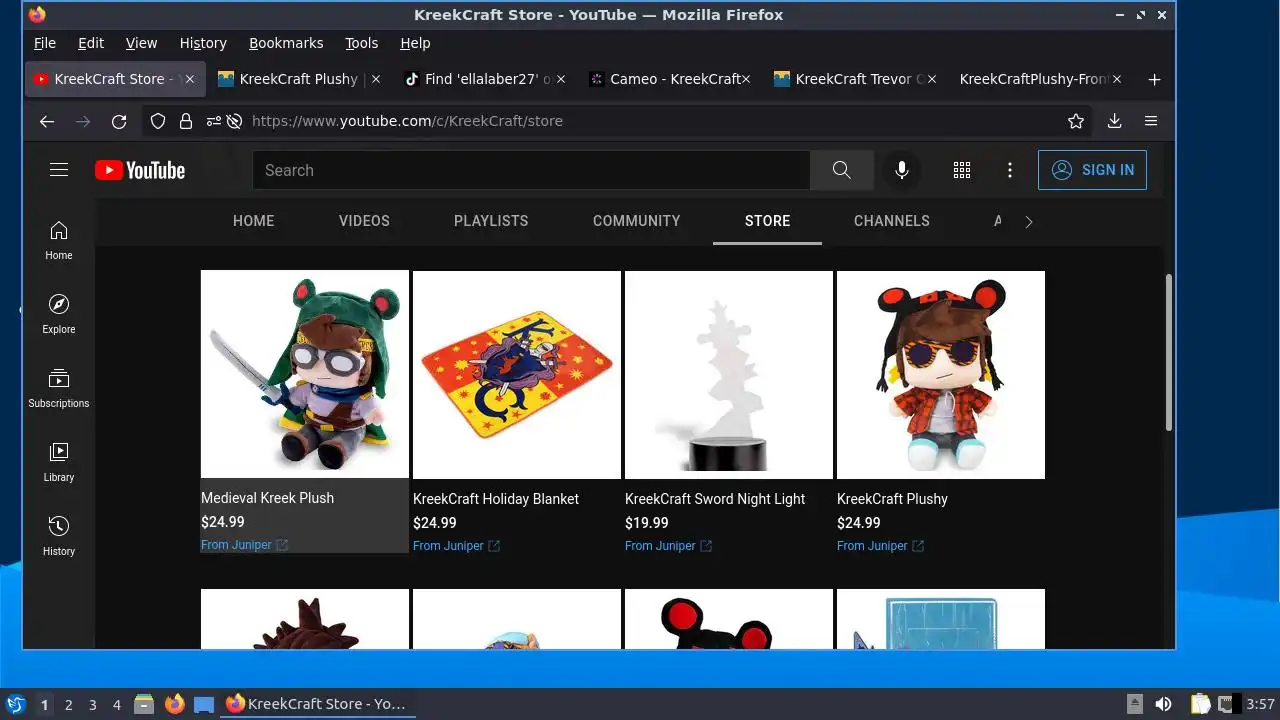1280x720 pixels.
Task: Close the KreekCraft Store tab
Action: pos(190,79)
